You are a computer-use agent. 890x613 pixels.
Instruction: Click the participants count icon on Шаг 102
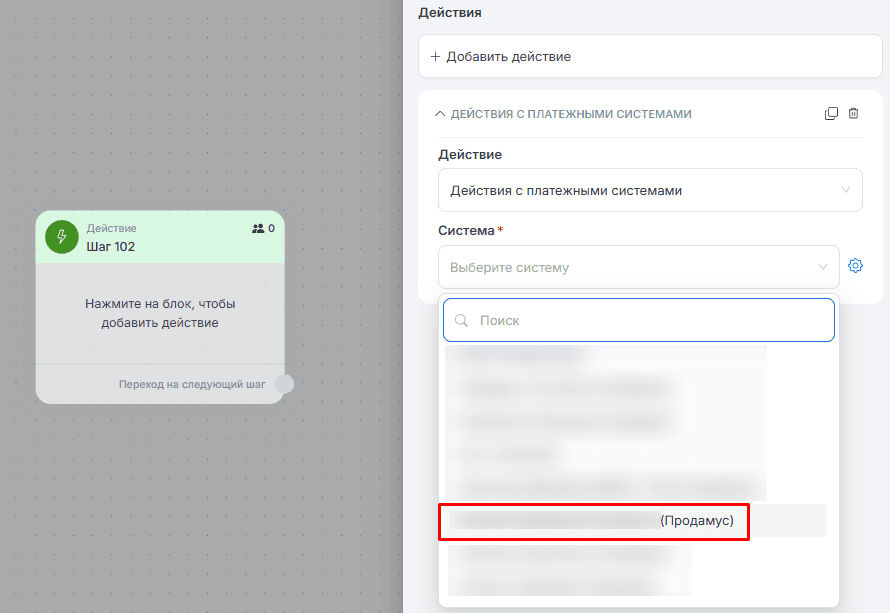pyautogui.click(x=258, y=228)
